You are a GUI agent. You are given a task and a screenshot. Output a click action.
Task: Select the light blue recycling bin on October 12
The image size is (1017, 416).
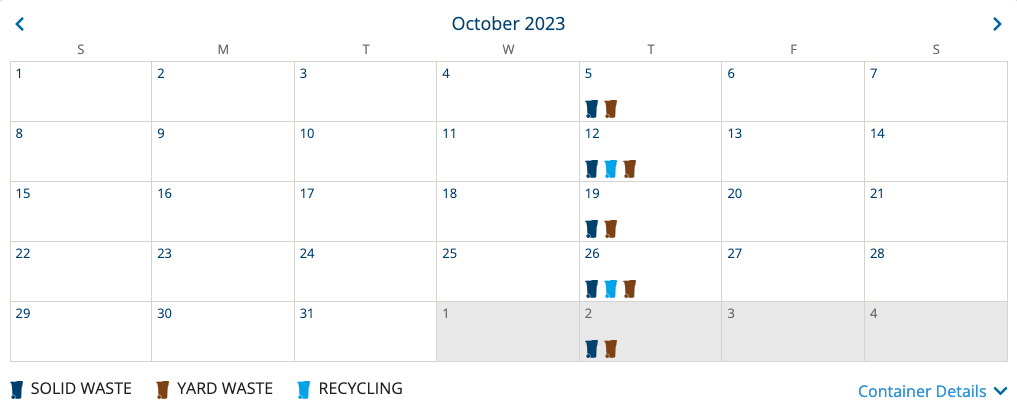pyautogui.click(x=610, y=169)
